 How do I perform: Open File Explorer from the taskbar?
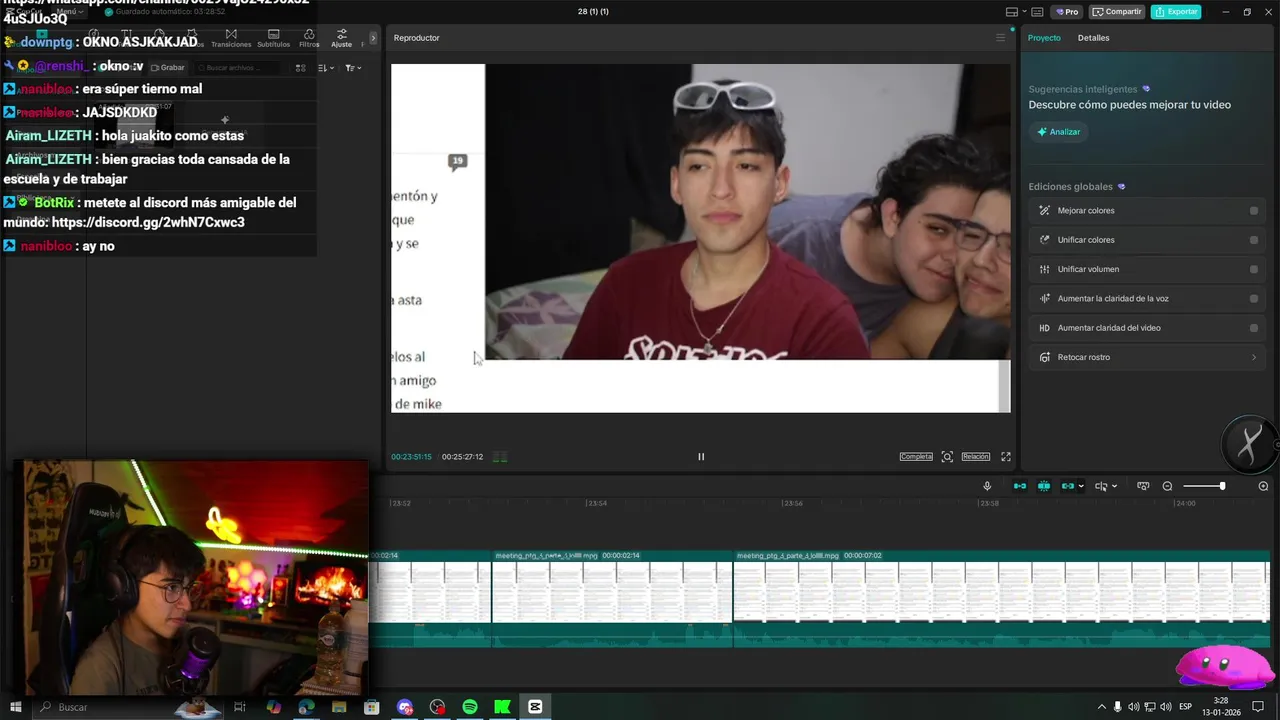pos(339,707)
